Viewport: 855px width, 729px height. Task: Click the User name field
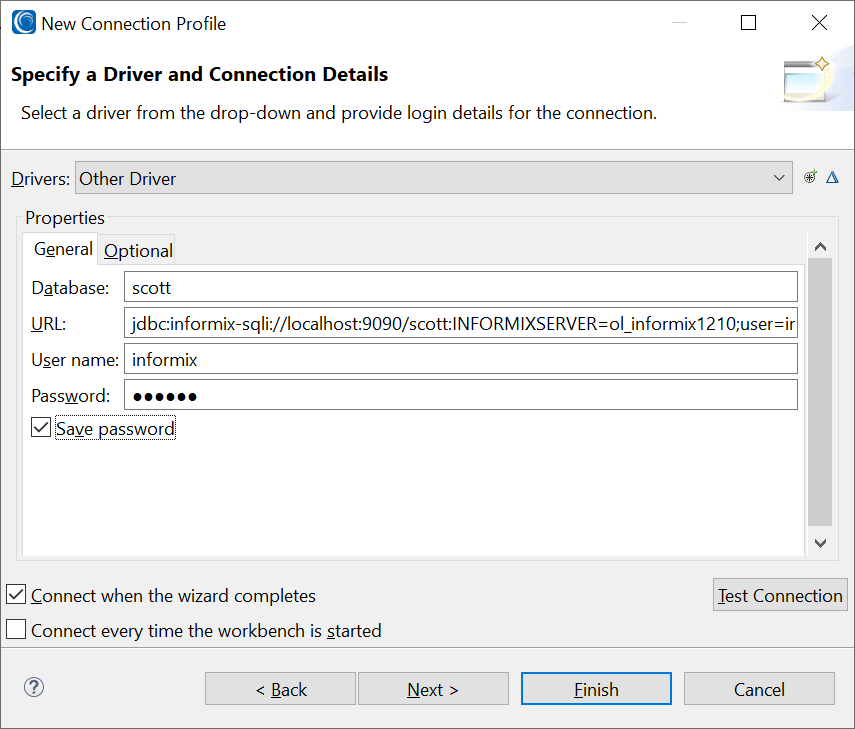(461, 359)
